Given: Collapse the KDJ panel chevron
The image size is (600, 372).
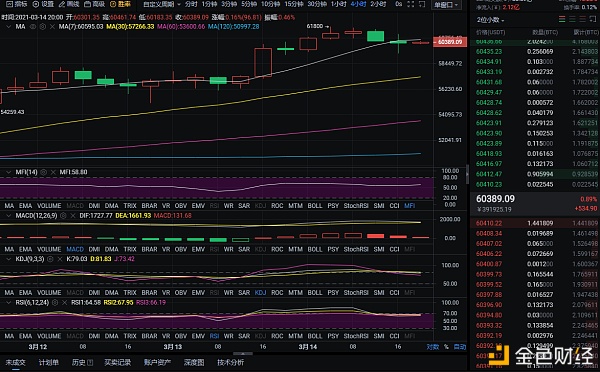Looking at the screenshot, I should coord(8,259).
